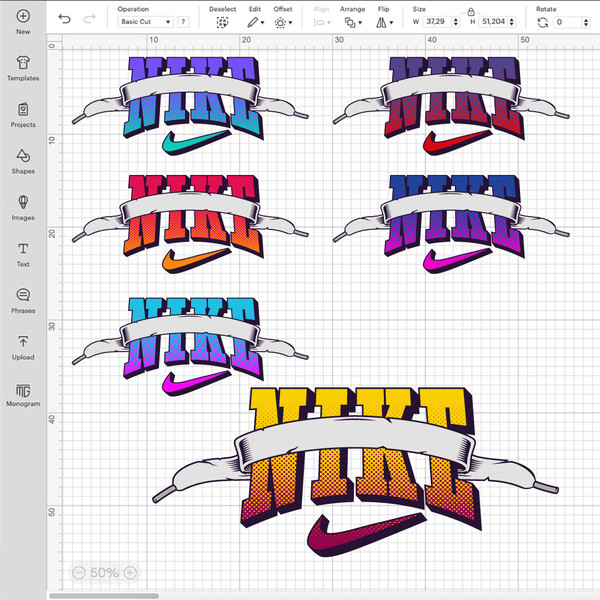Click the Align icon
Image resolution: width=600 pixels, height=600 pixels.
(319, 23)
